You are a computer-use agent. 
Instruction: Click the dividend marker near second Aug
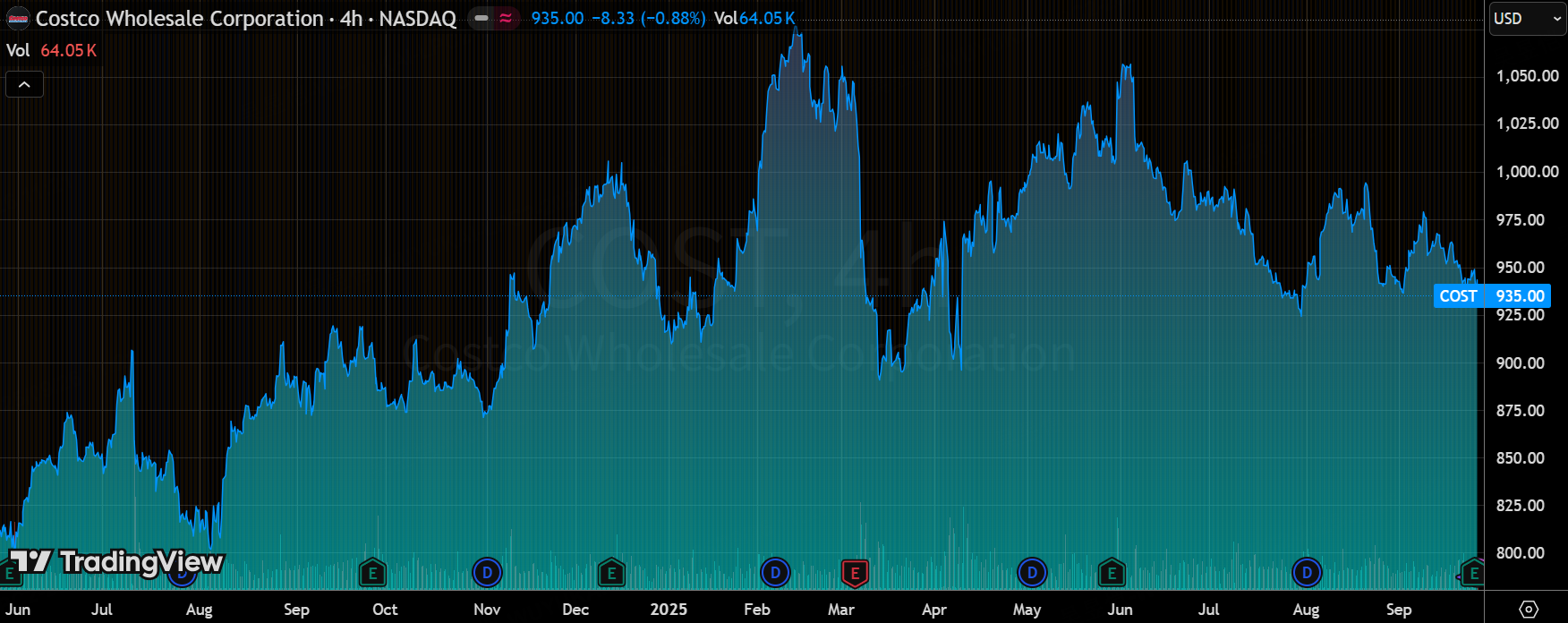[1307, 572]
